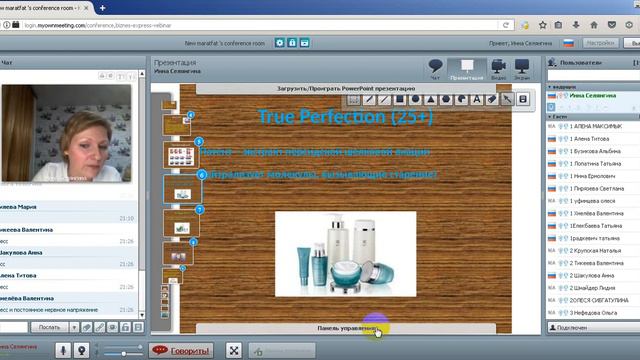This screenshot has width=640, height=360.
Task: Select the triangle shape tool
Action: 431,99
